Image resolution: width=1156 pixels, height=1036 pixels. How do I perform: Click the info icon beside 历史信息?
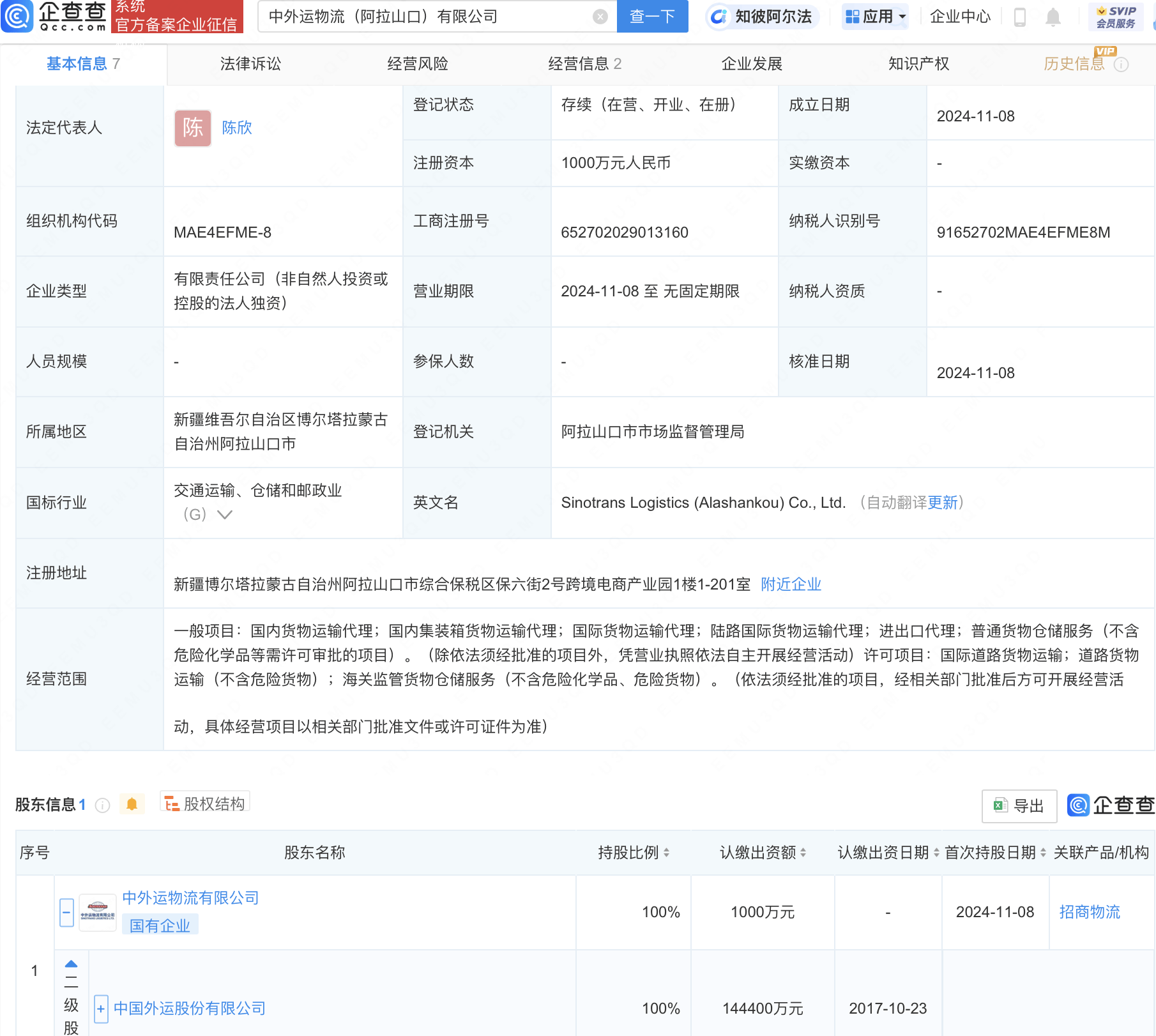(1121, 65)
